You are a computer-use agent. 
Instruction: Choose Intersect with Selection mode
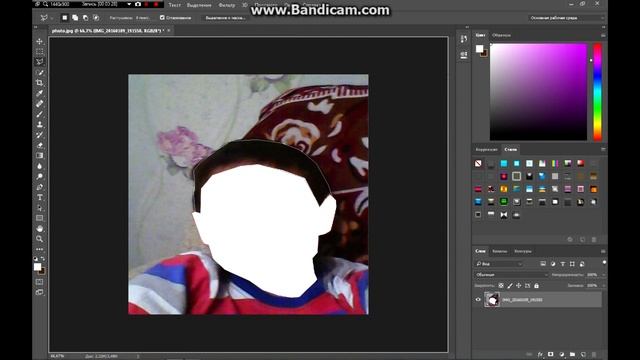point(96,18)
